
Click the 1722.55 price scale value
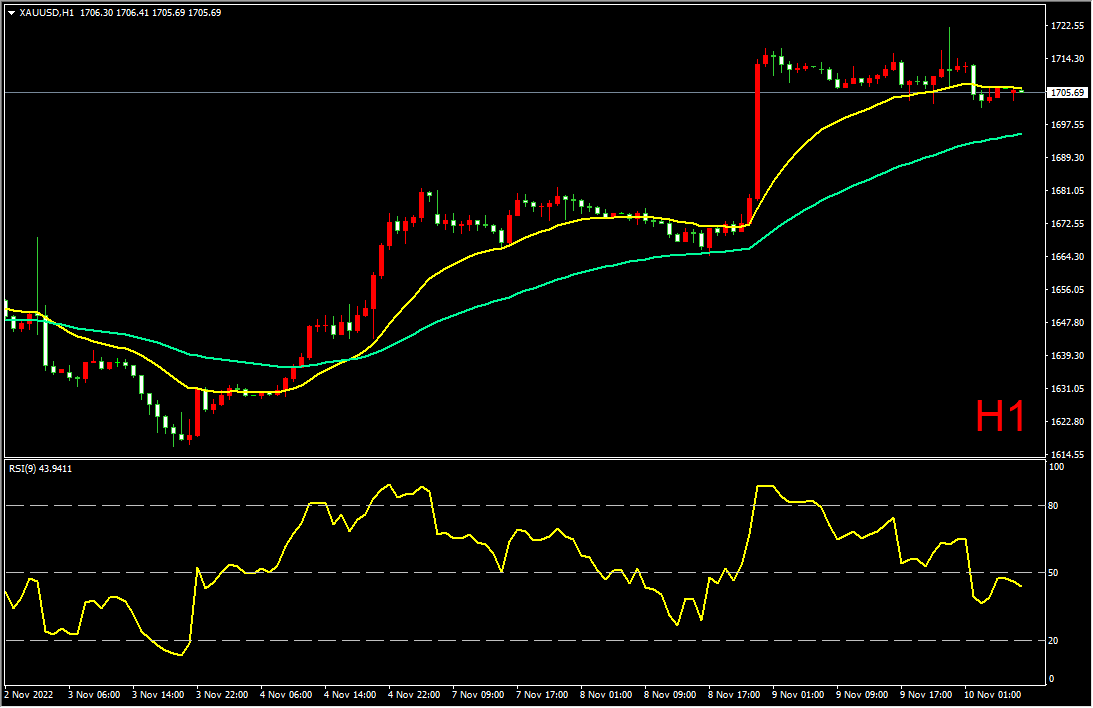click(x=1067, y=26)
